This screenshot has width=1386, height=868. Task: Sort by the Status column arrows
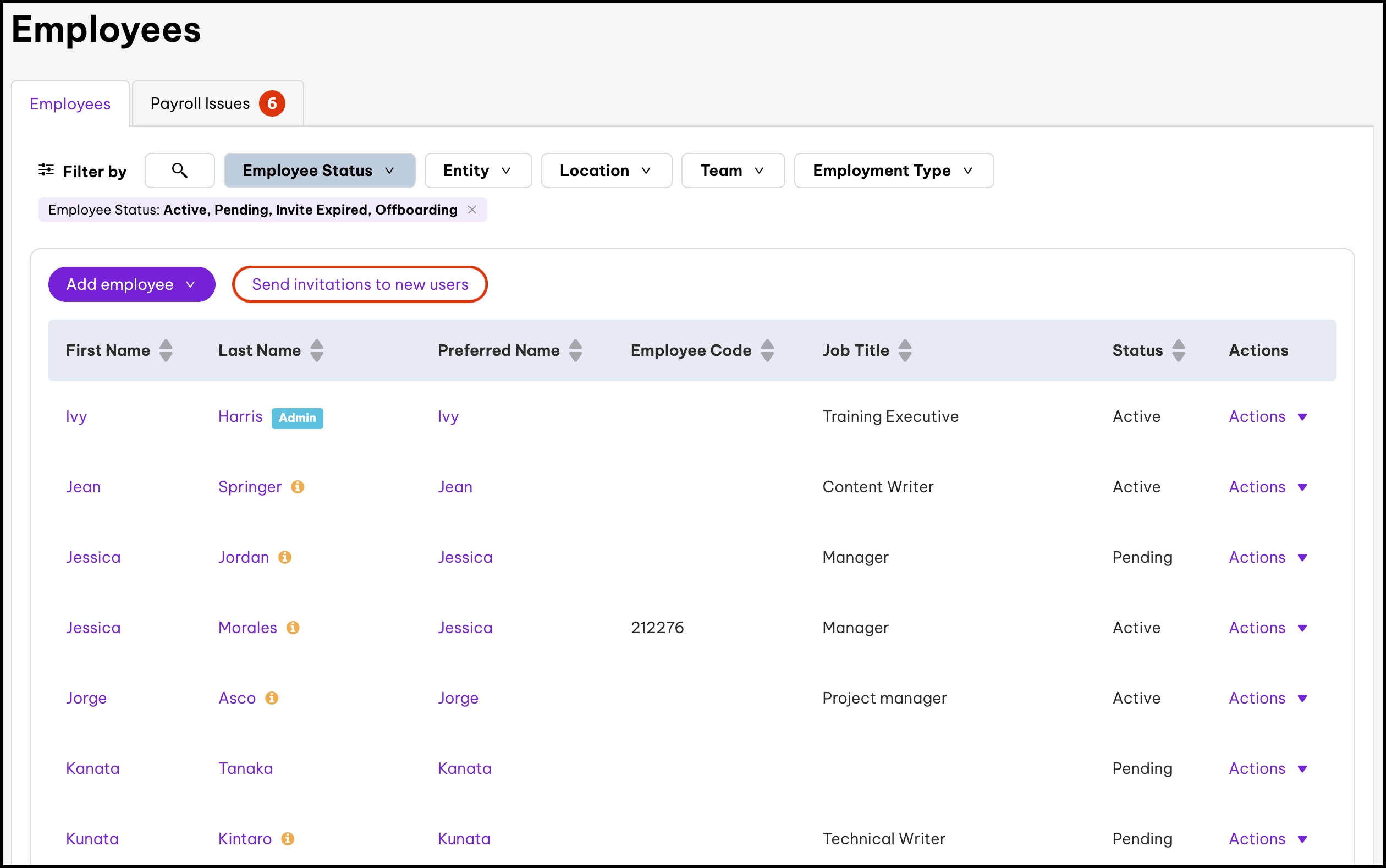click(x=1178, y=350)
